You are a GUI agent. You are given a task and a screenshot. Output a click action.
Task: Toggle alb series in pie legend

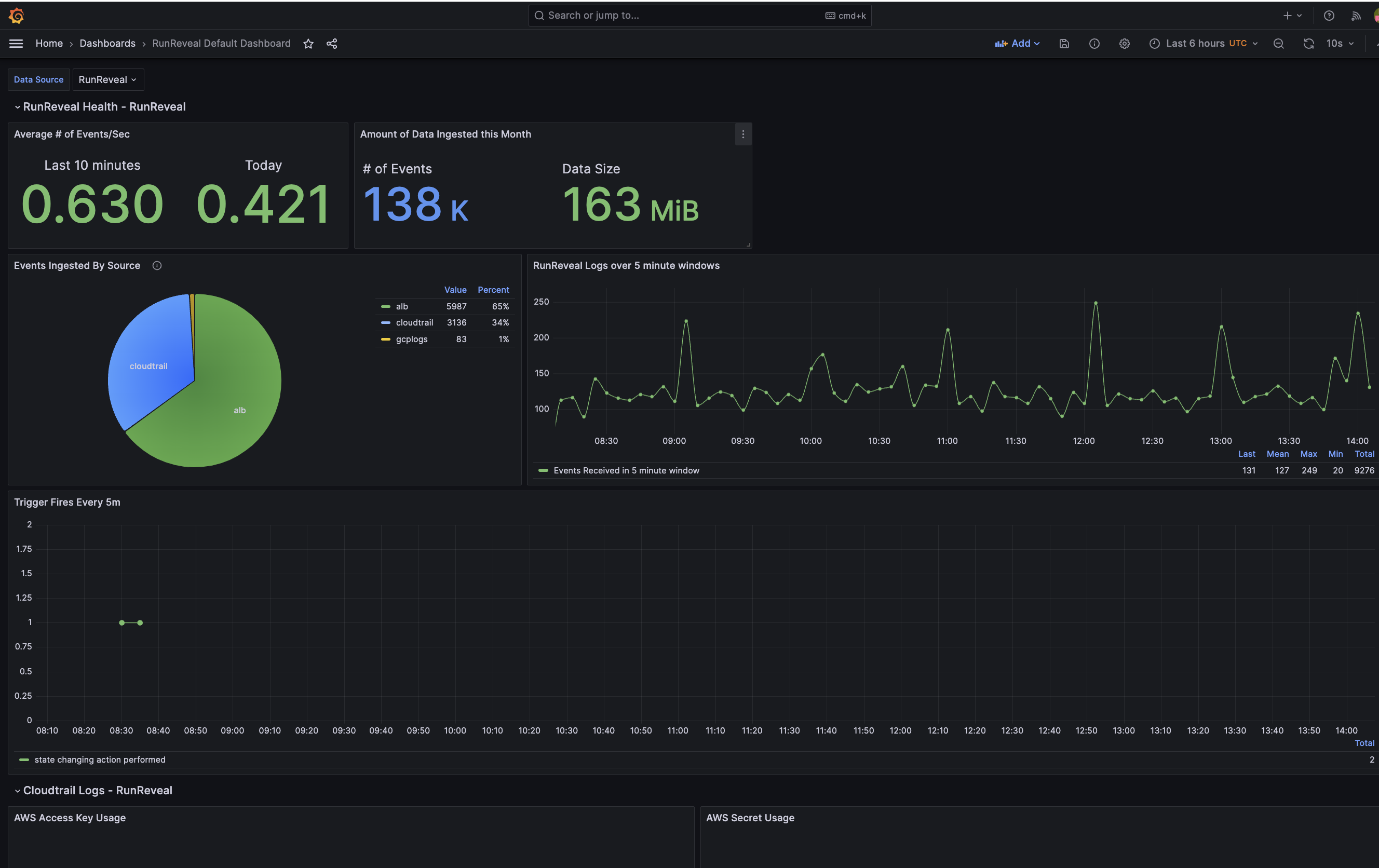pyautogui.click(x=401, y=306)
